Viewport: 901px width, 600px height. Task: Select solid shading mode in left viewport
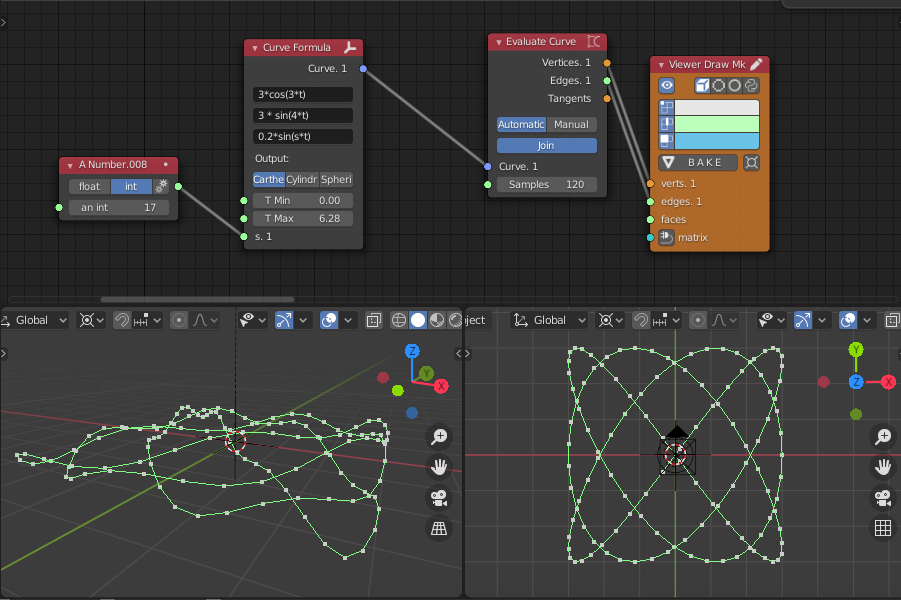click(418, 321)
